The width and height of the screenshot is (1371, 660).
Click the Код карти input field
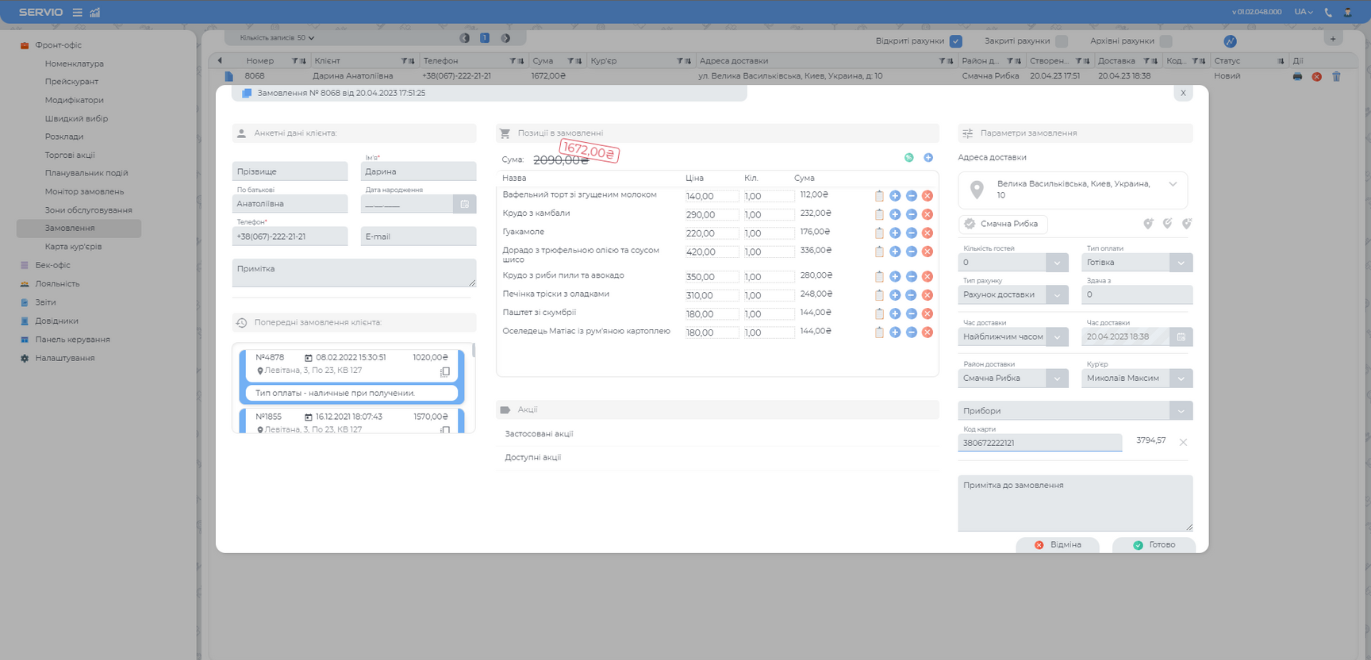(1040, 442)
